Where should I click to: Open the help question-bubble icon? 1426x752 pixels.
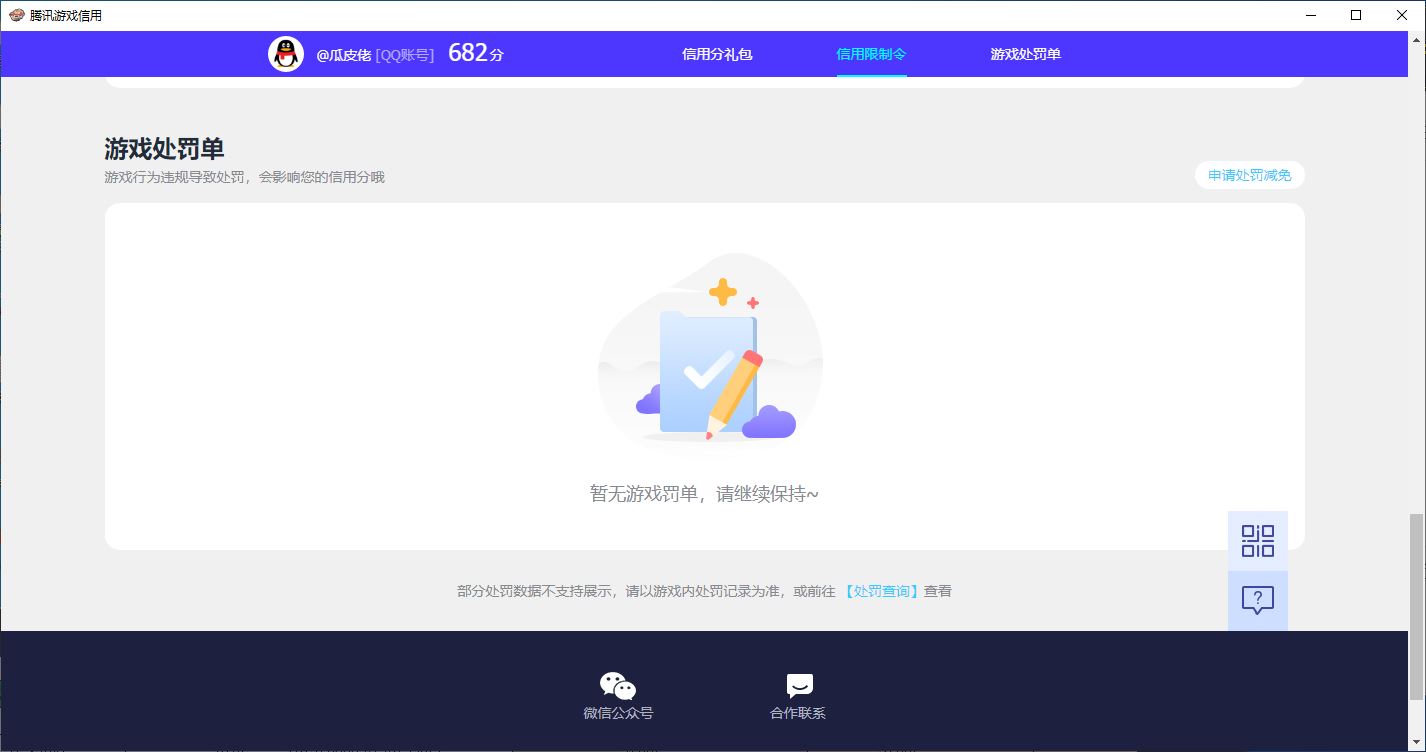pyautogui.click(x=1257, y=600)
